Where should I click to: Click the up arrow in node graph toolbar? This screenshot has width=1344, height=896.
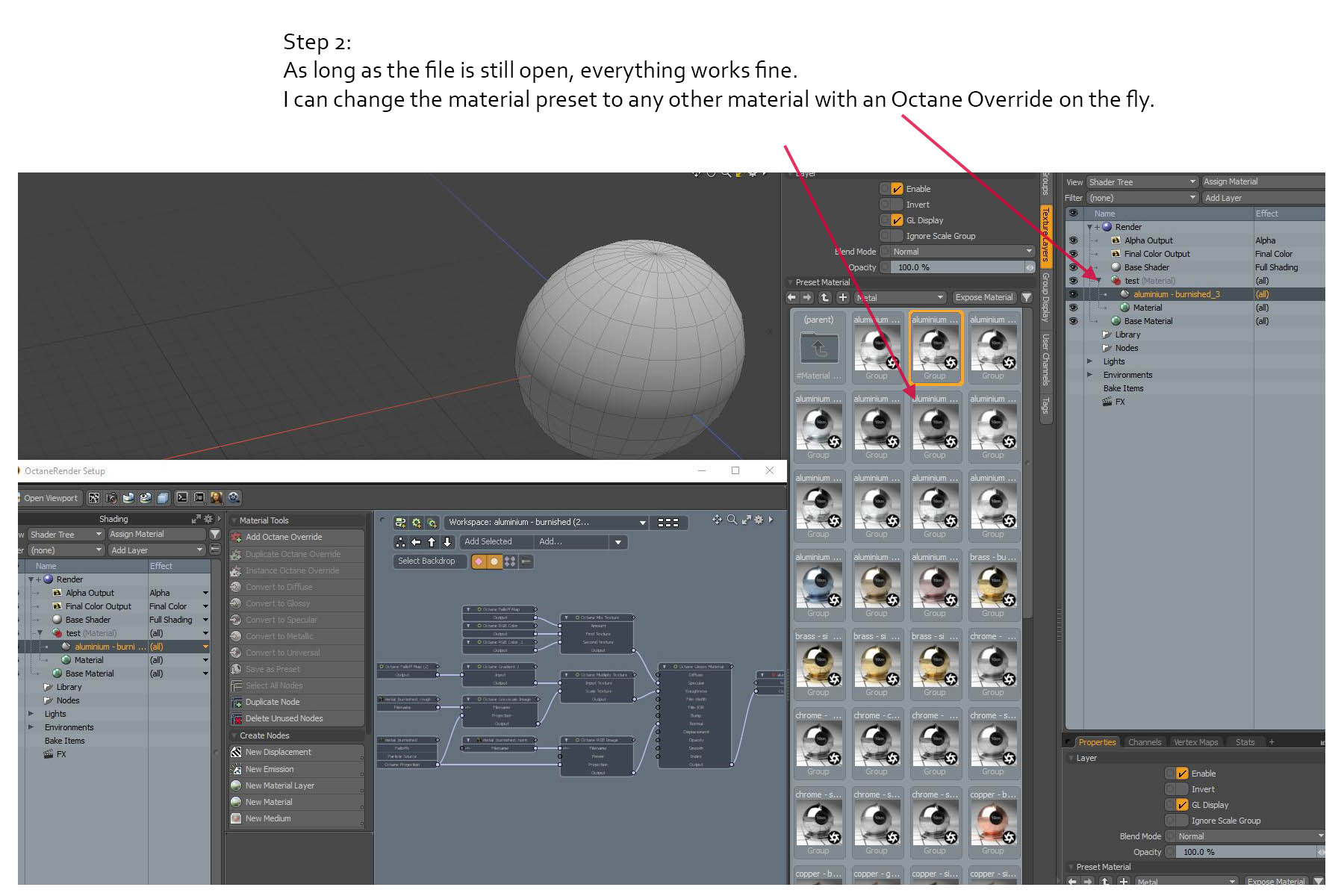click(x=432, y=542)
